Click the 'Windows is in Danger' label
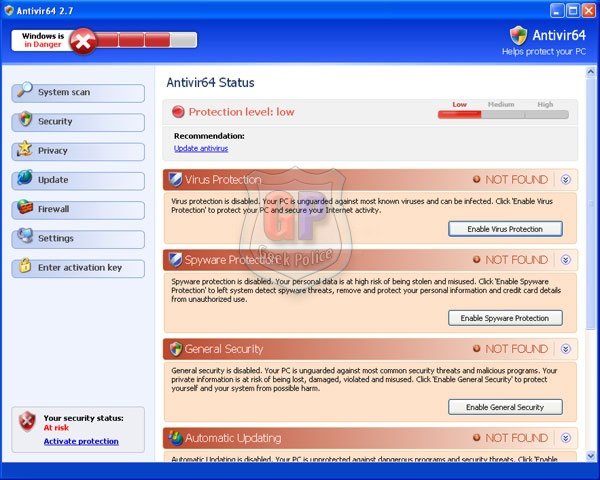600x480 pixels. point(43,40)
